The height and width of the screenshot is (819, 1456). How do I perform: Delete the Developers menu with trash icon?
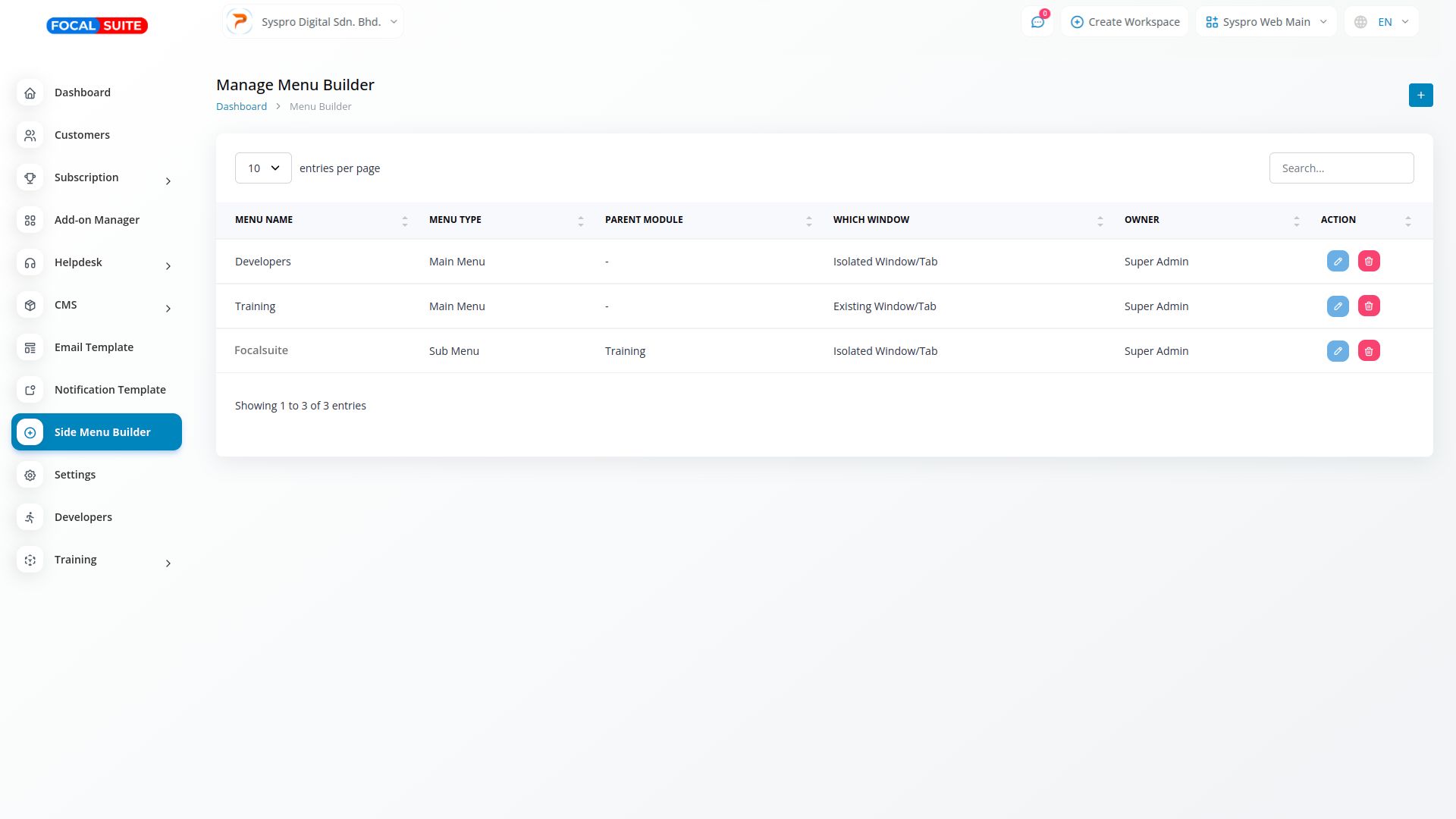tap(1369, 262)
